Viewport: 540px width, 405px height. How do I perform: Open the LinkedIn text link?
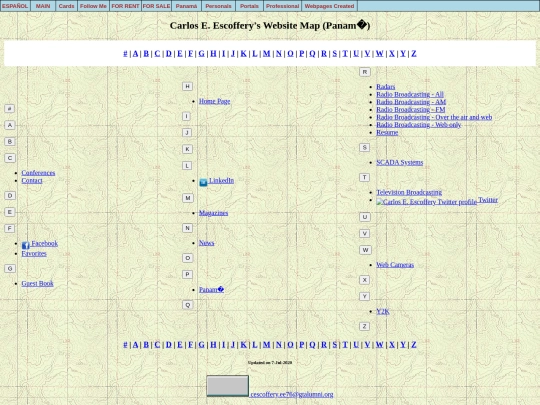point(221,180)
